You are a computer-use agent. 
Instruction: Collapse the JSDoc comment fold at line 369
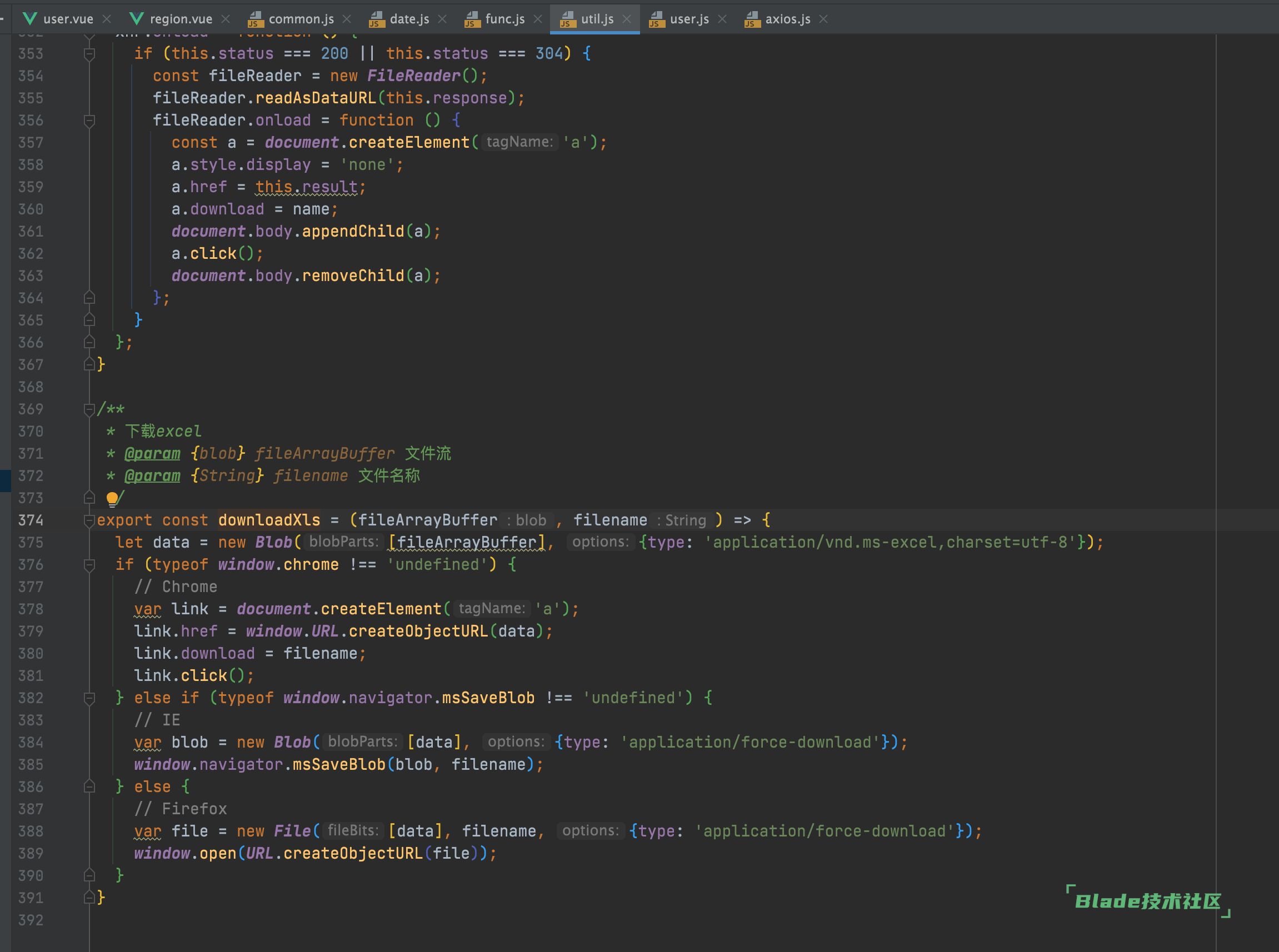89,410
